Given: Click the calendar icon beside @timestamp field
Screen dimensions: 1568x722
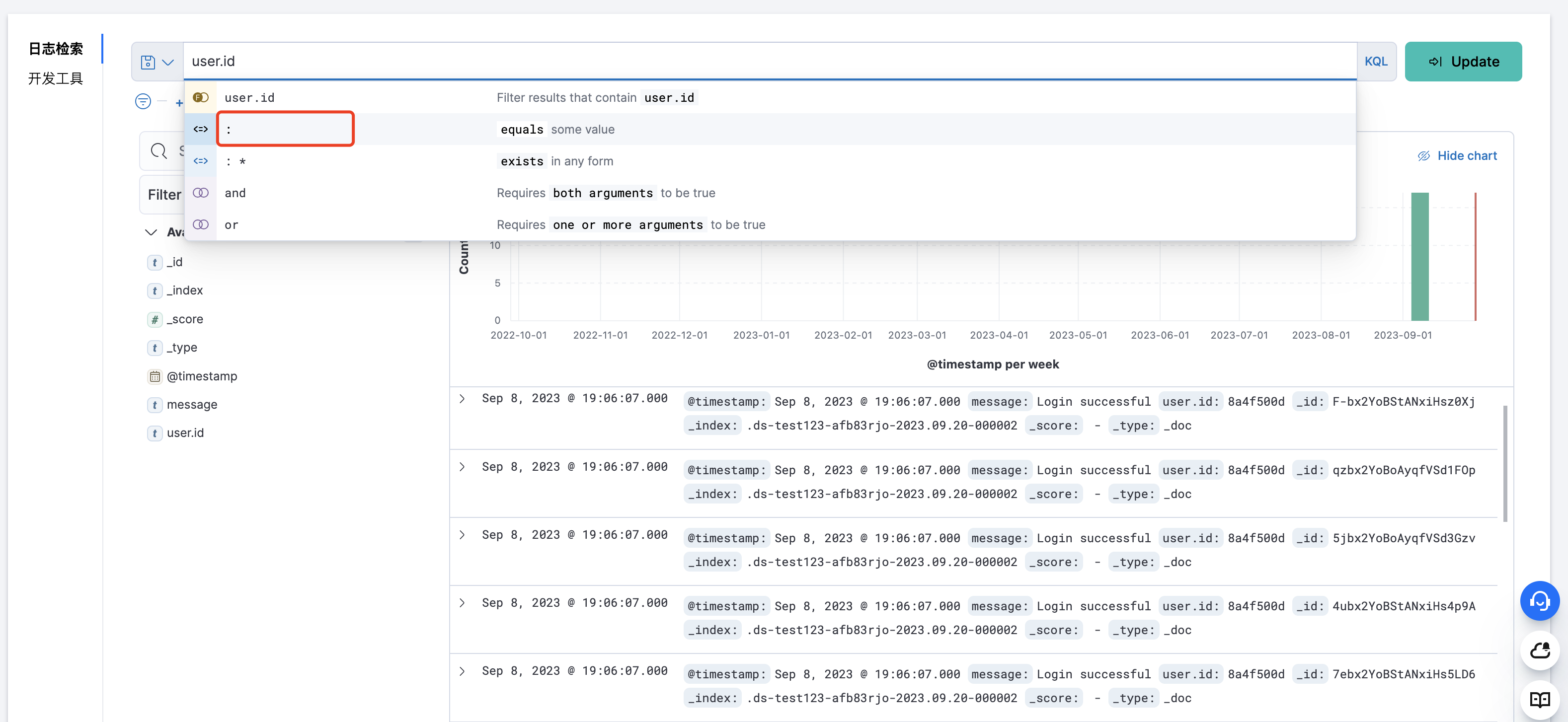Looking at the screenshot, I should pos(155,376).
